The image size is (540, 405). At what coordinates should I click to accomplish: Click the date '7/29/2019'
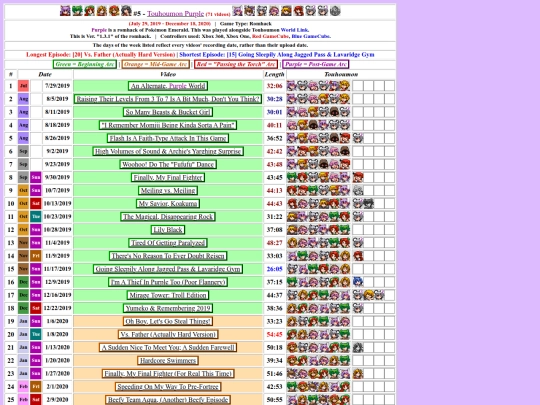(x=58, y=86)
